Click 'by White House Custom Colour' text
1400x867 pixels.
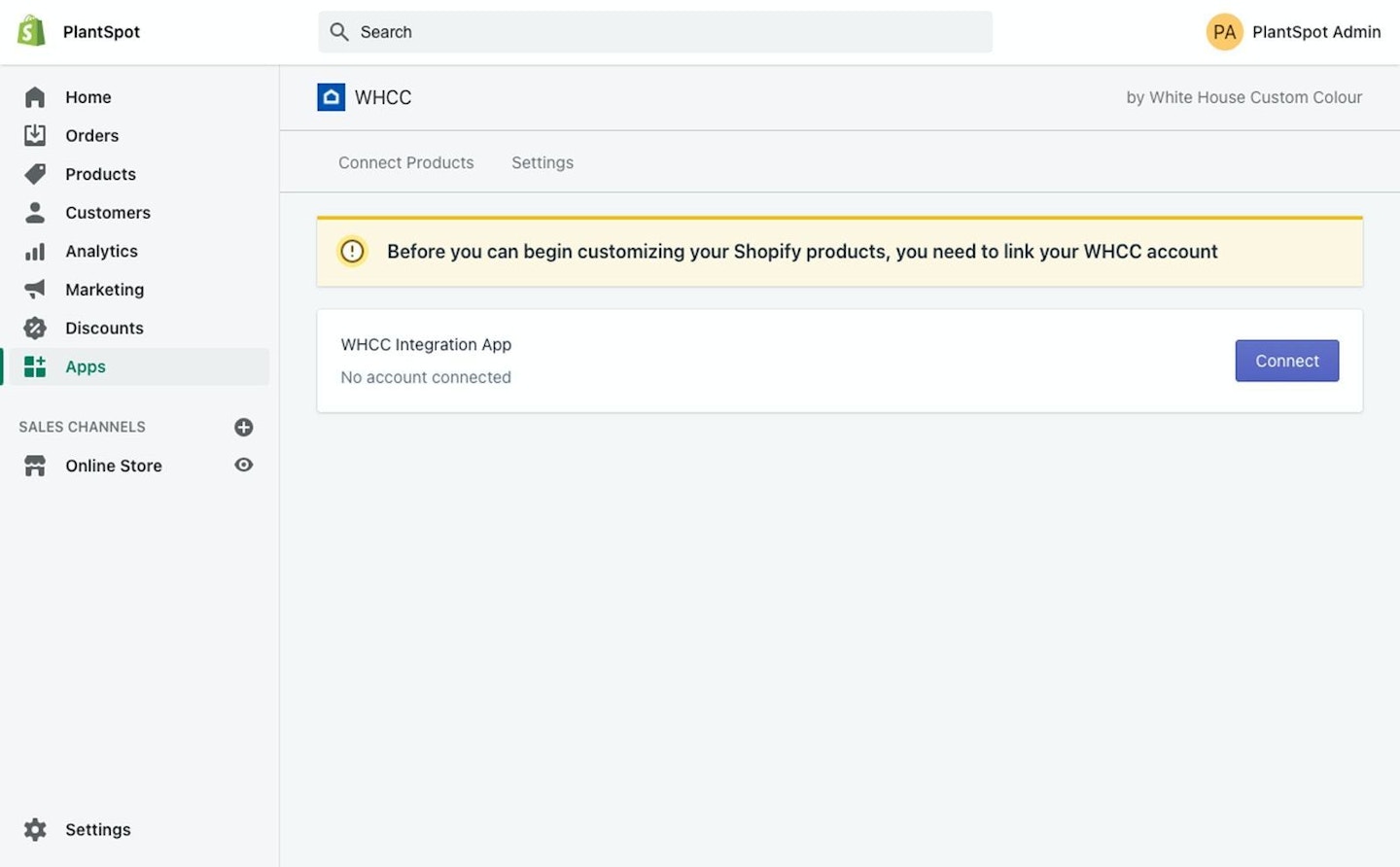pos(1244,97)
